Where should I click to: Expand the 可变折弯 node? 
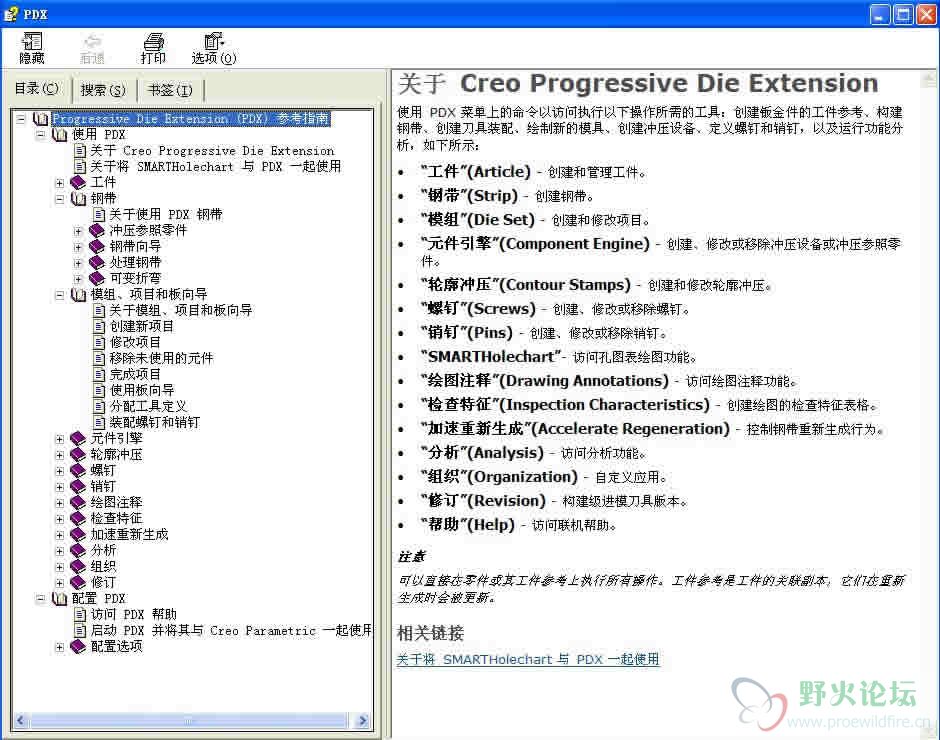pos(78,279)
